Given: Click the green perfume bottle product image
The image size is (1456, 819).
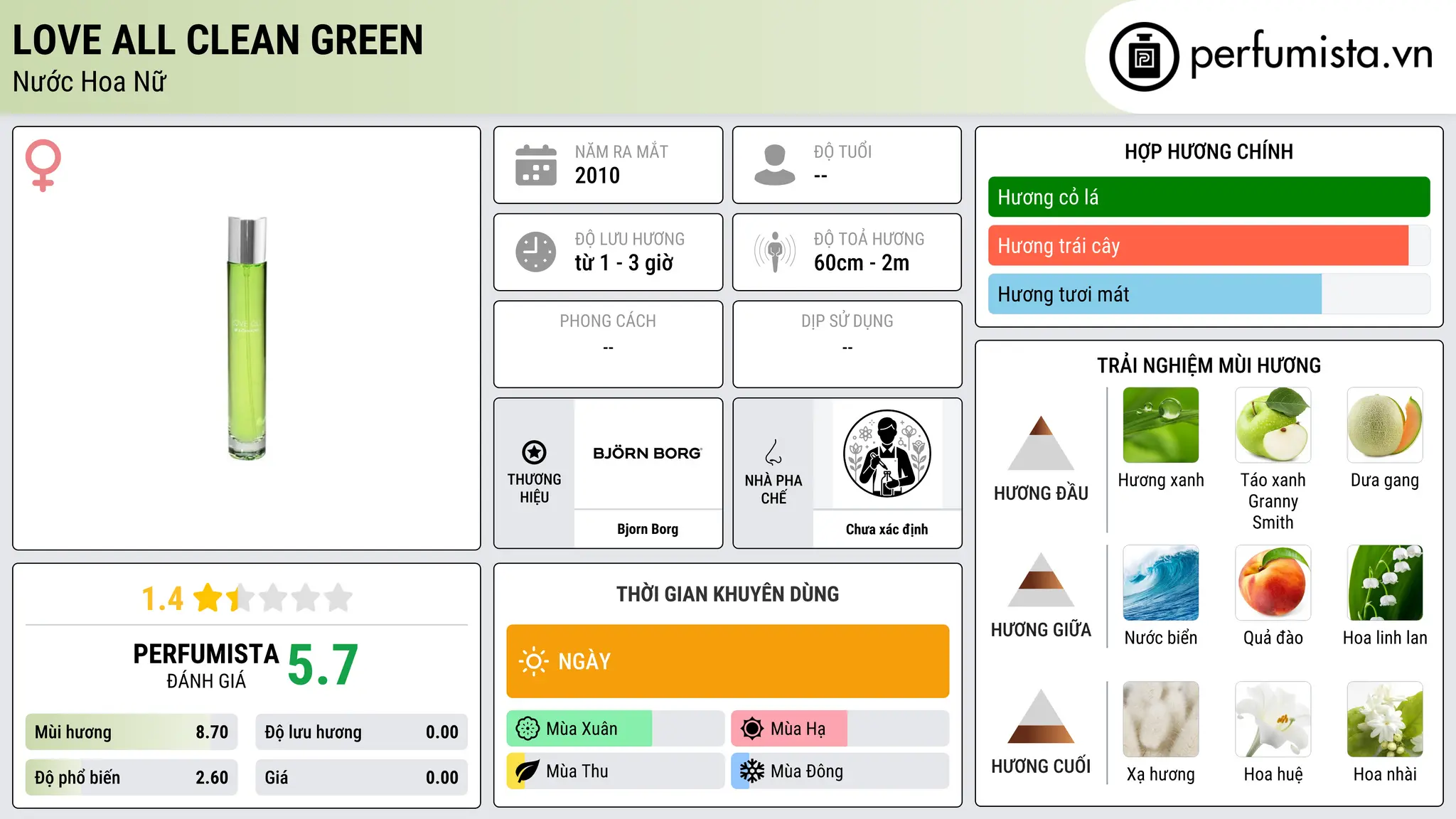Looking at the screenshot, I should click(x=247, y=338).
